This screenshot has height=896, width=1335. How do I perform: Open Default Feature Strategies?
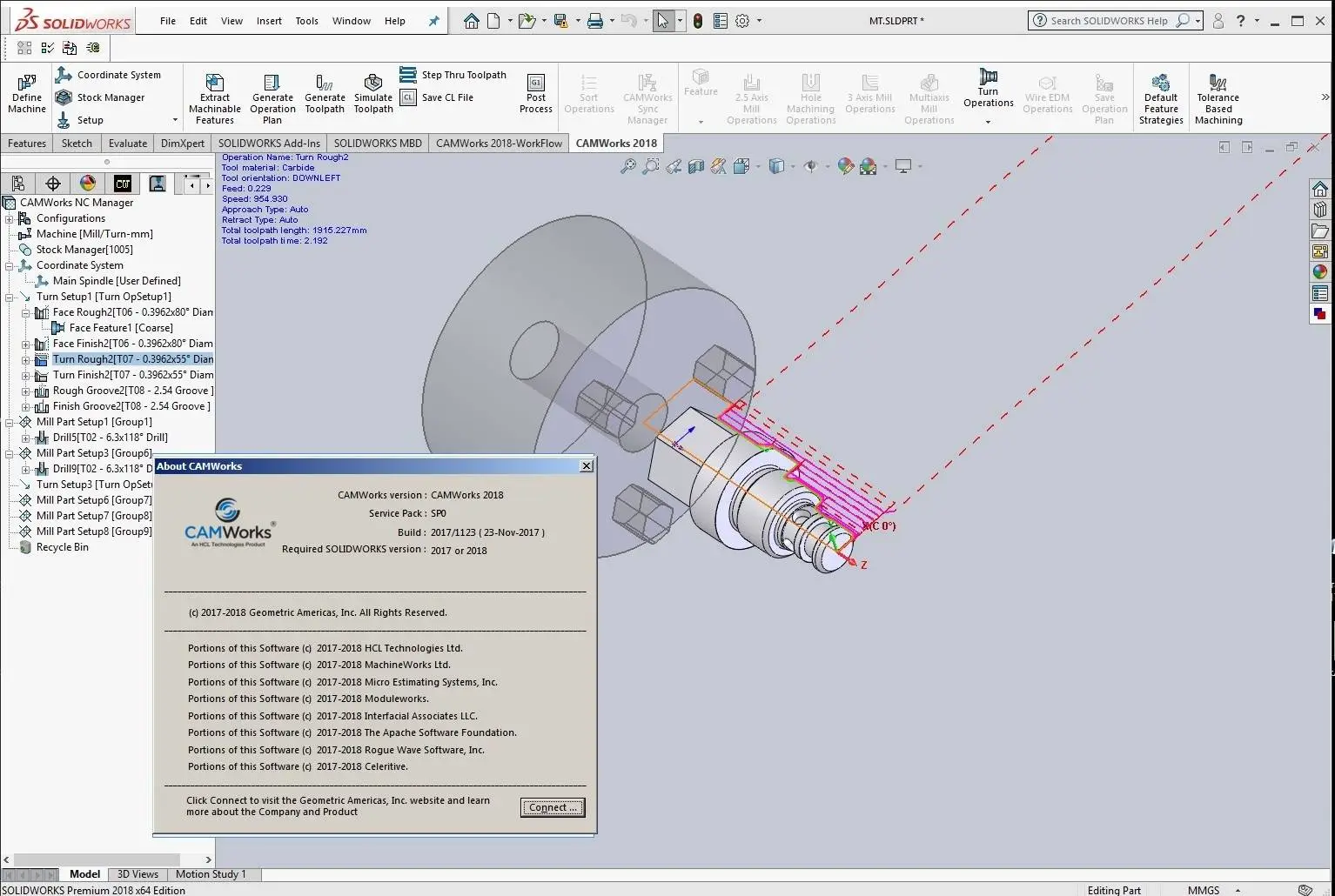[1161, 98]
